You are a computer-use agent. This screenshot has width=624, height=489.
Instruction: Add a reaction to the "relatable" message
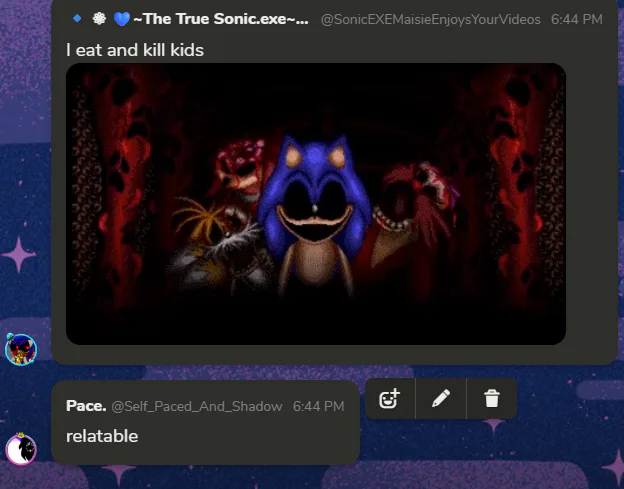(x=390, y=399)
